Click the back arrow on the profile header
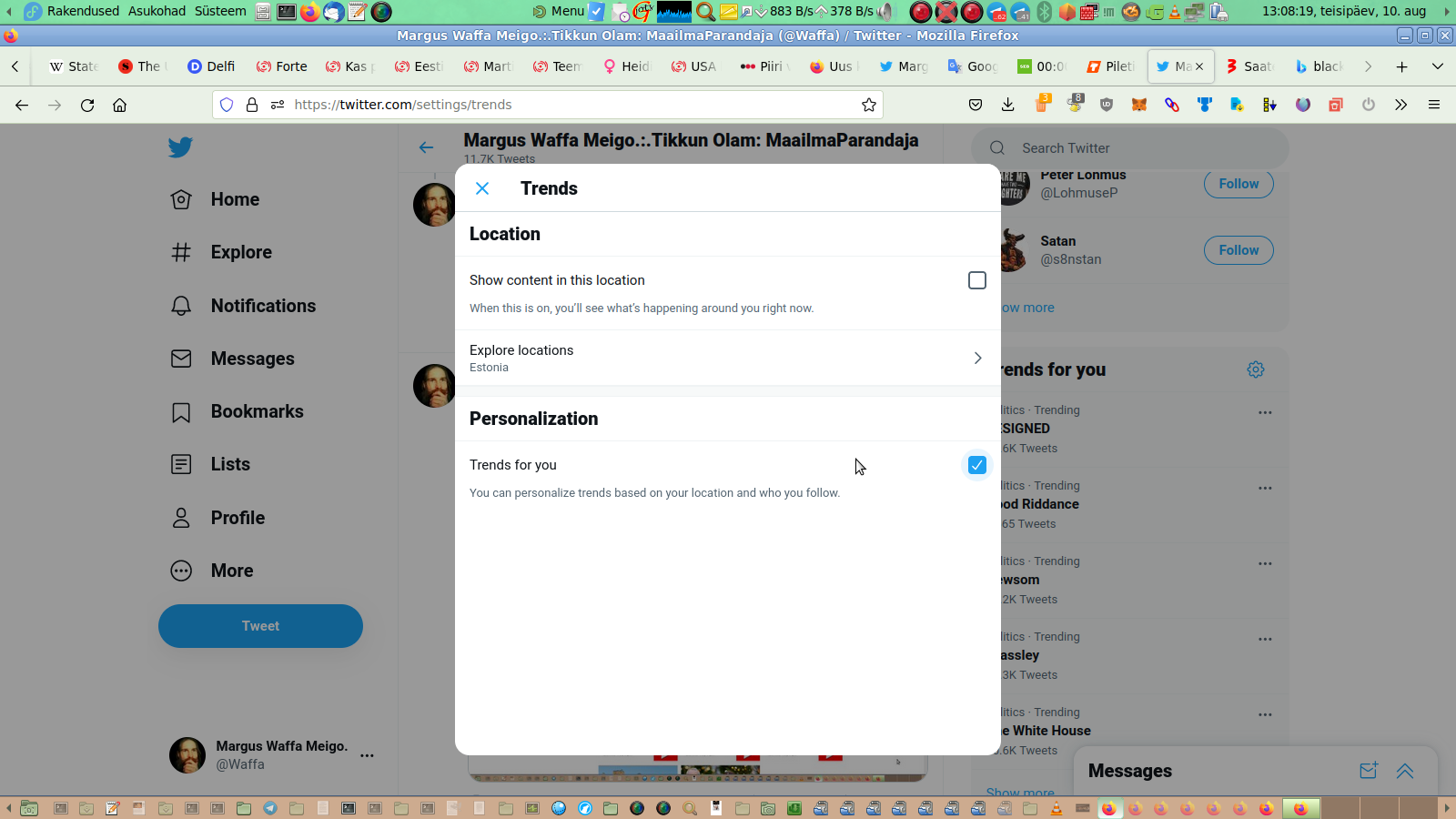Viewport: 1456px width, 819px height. click(x=426, y=147)
